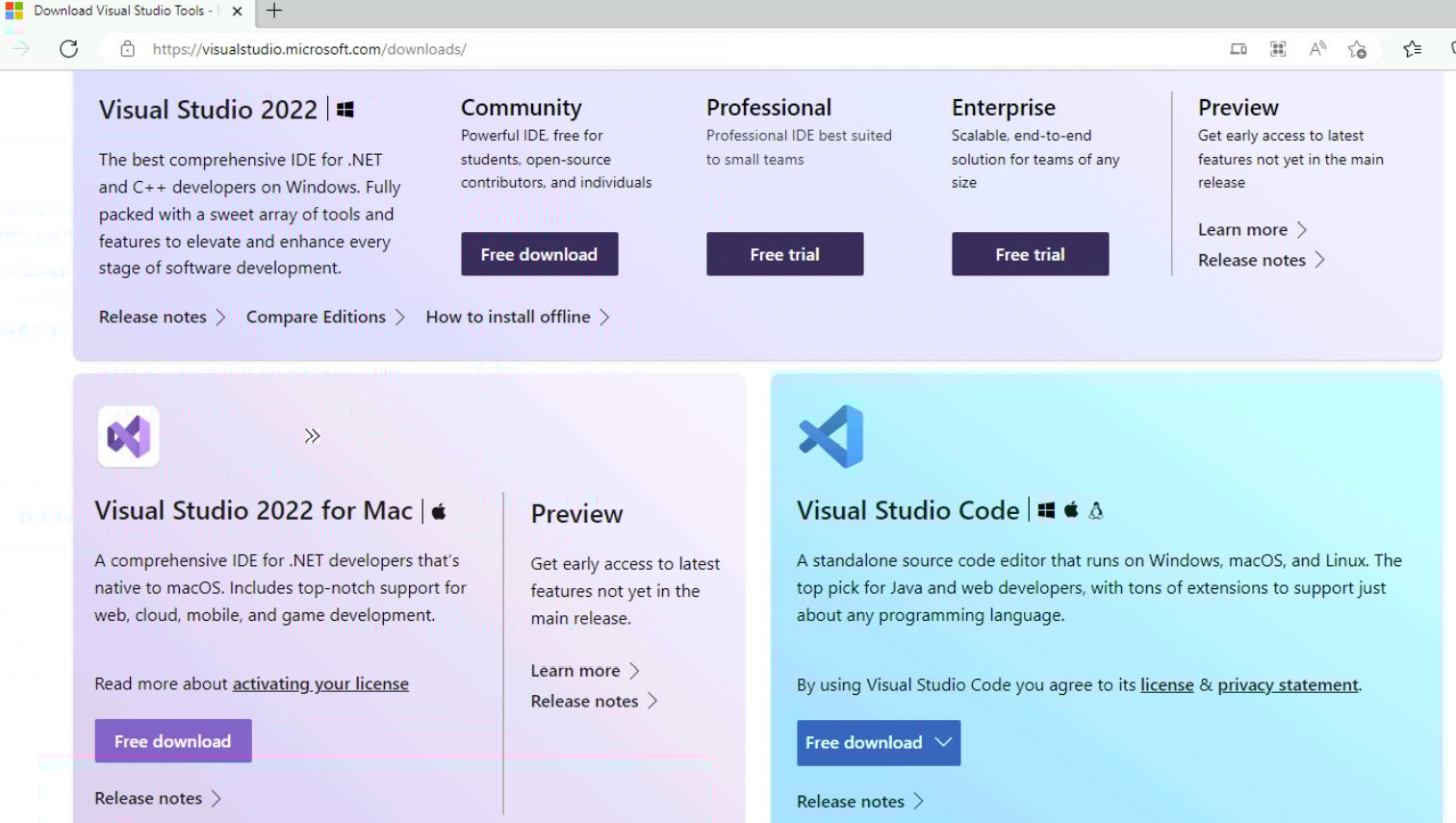This screenshot has height=823, width=1456.
Task: Start the Professional Free trial
Action: click(x=784, y=254)
